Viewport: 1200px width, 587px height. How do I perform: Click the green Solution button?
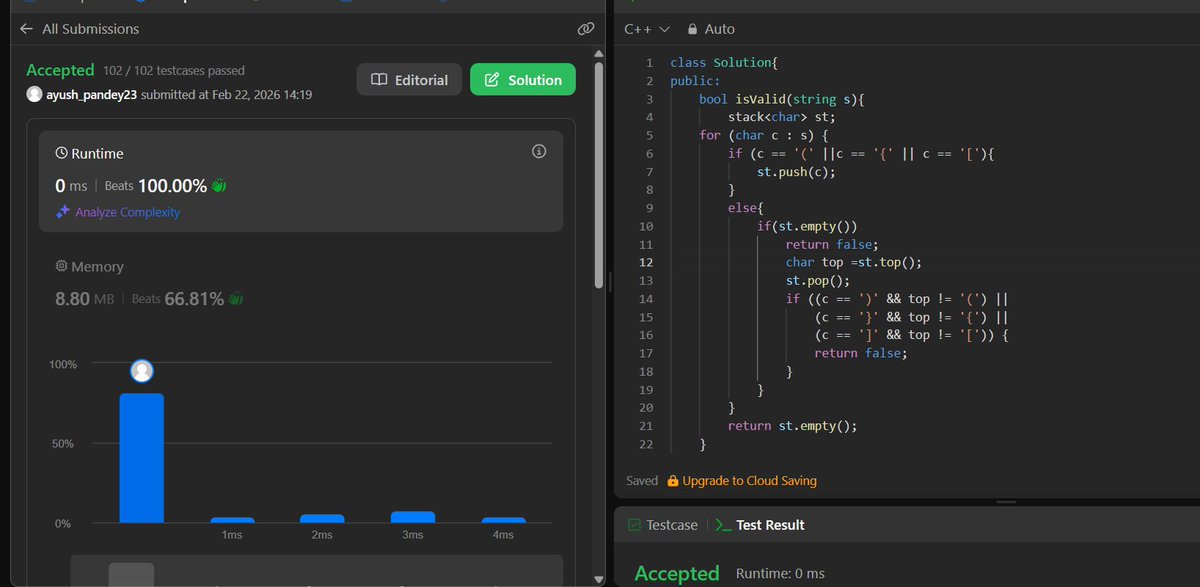(x=523, y=80)
